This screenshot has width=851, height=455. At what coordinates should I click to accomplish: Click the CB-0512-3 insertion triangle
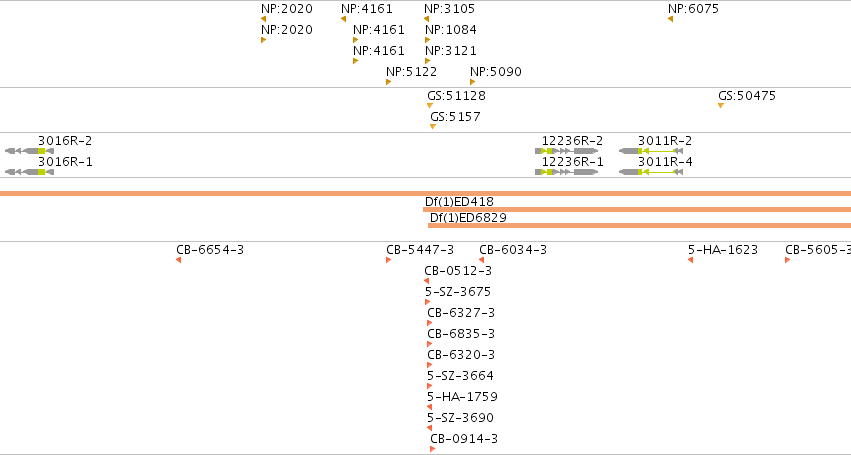(x=427, y=281)
